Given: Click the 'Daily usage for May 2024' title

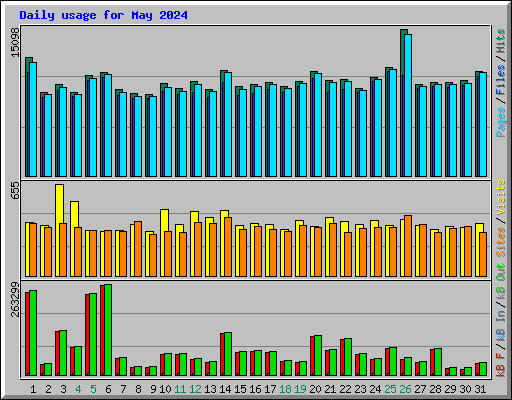Looking at the screenshot, I should 103,15.
